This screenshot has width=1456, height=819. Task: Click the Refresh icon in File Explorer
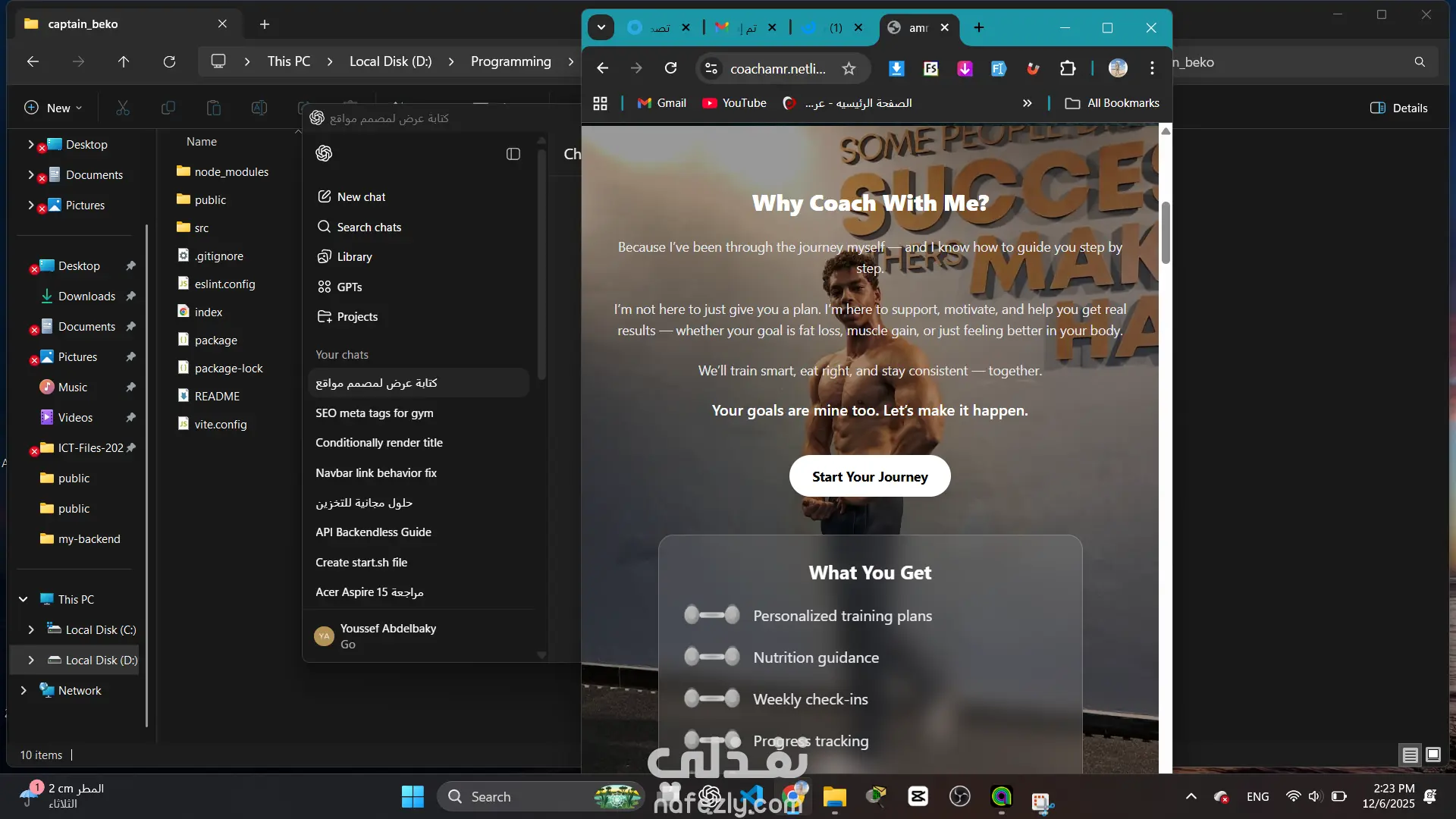[169, 61]
